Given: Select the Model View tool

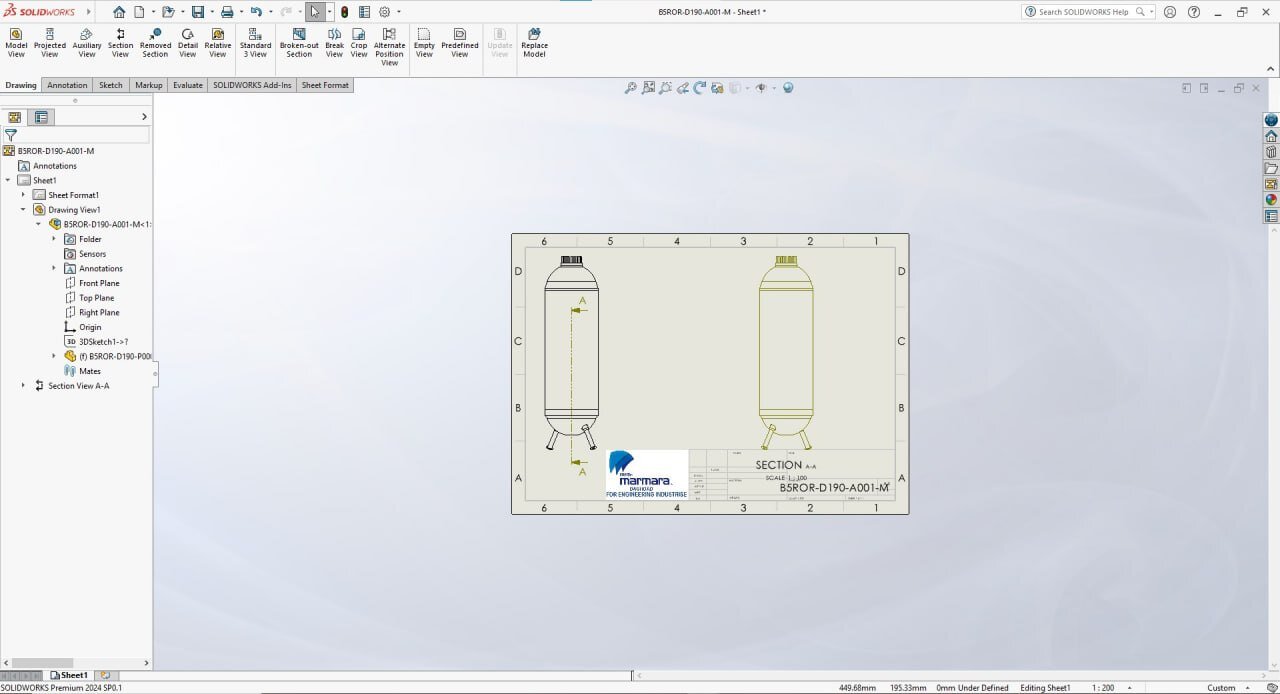Looking at the screenshot, I should [16, 44].
